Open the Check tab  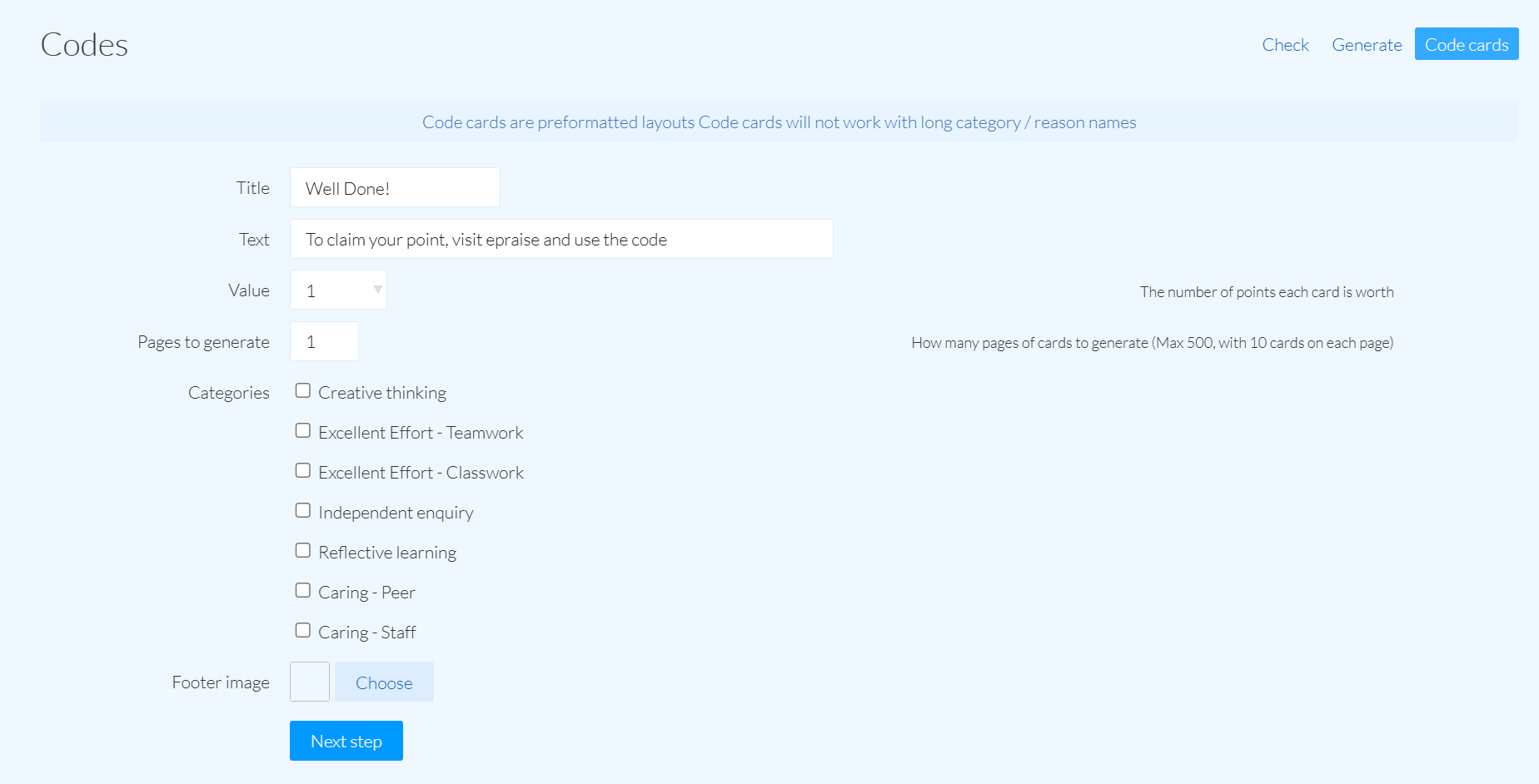(x=1285, y=45)
